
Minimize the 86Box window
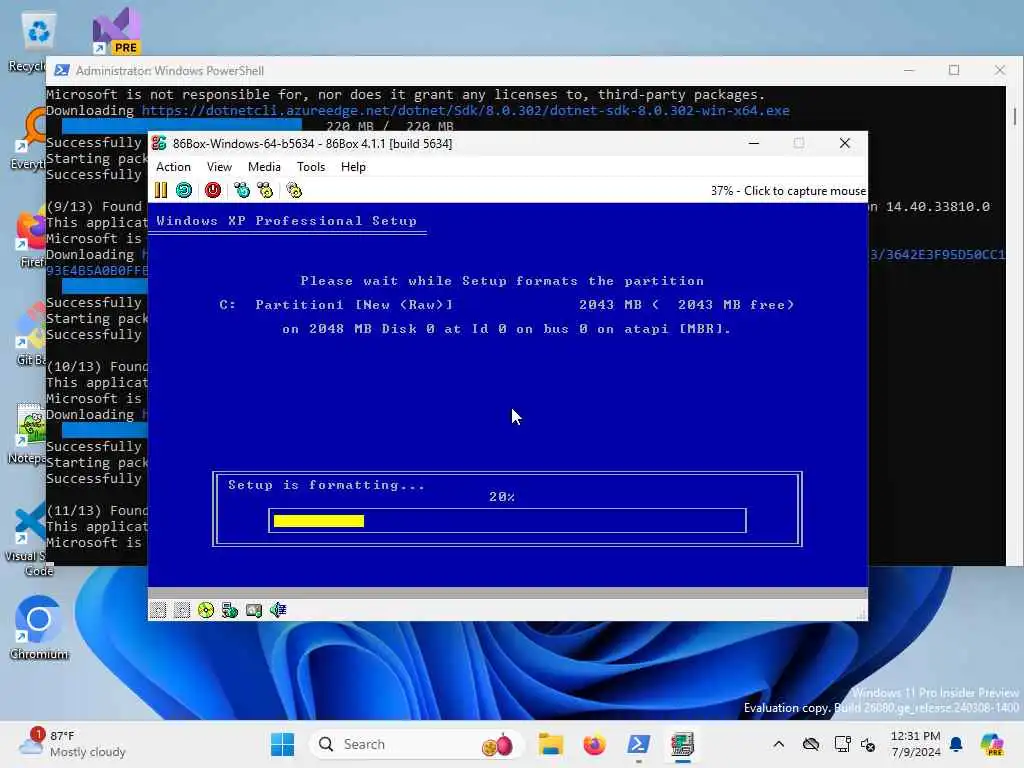point(754,143)
